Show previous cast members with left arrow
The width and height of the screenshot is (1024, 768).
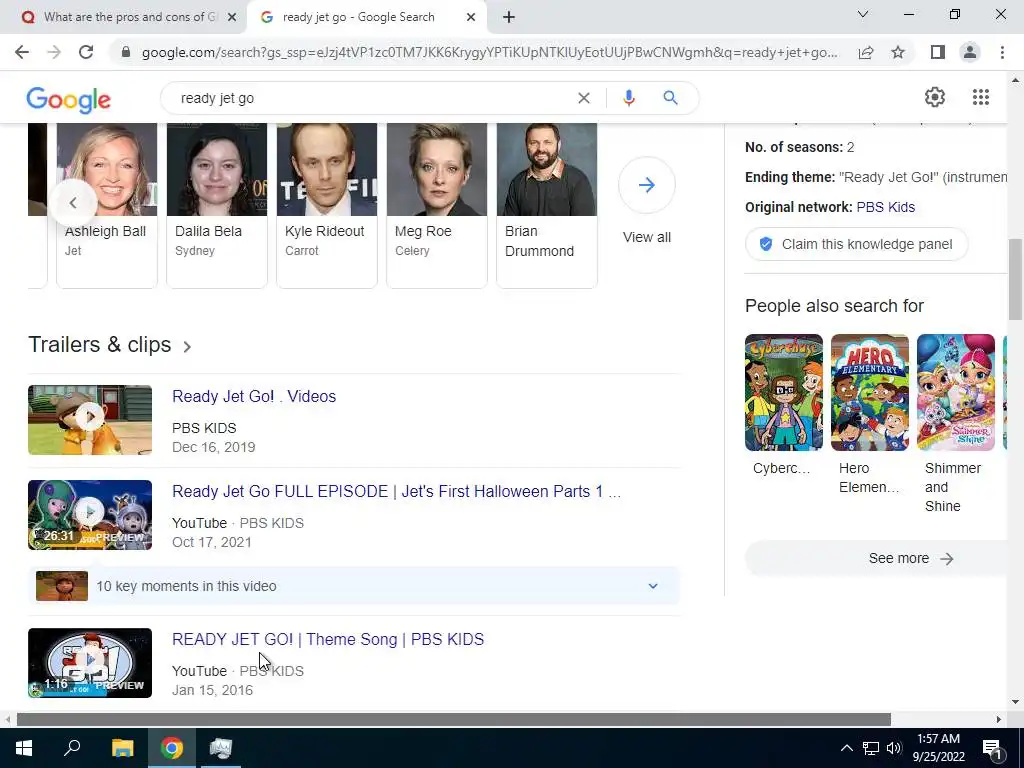(x=73, y=202)
